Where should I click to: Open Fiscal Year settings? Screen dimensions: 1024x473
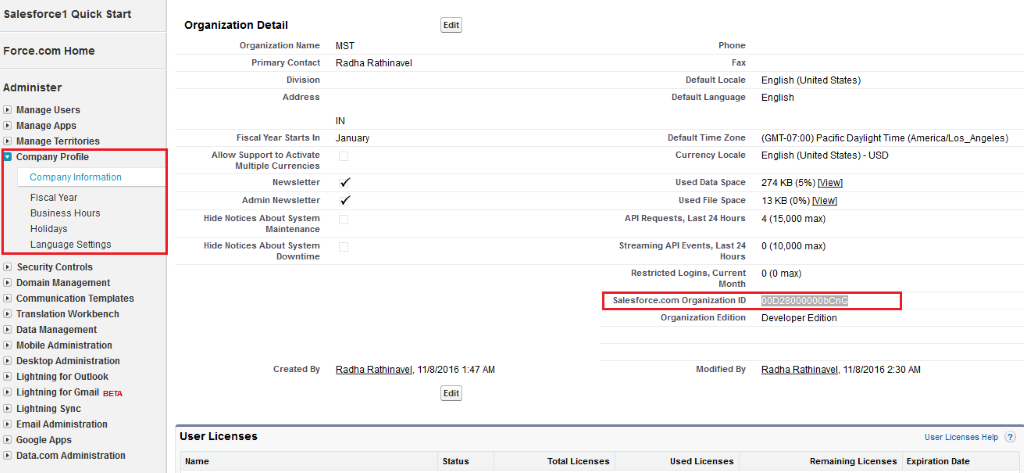[54, 197]
